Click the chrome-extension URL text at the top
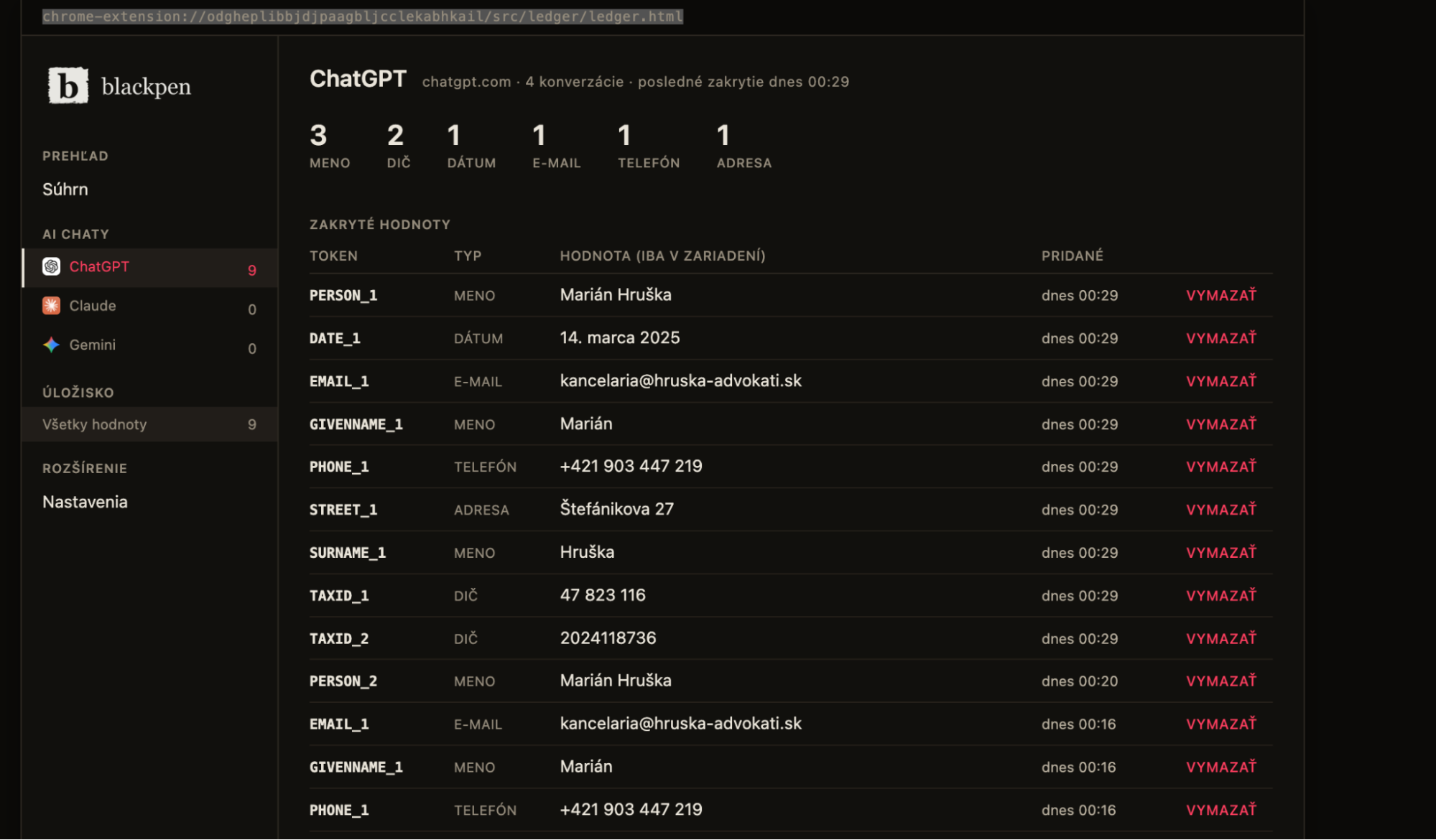Screen dimensions: 1436x840 pyautogui.click(x=362, y=17)
